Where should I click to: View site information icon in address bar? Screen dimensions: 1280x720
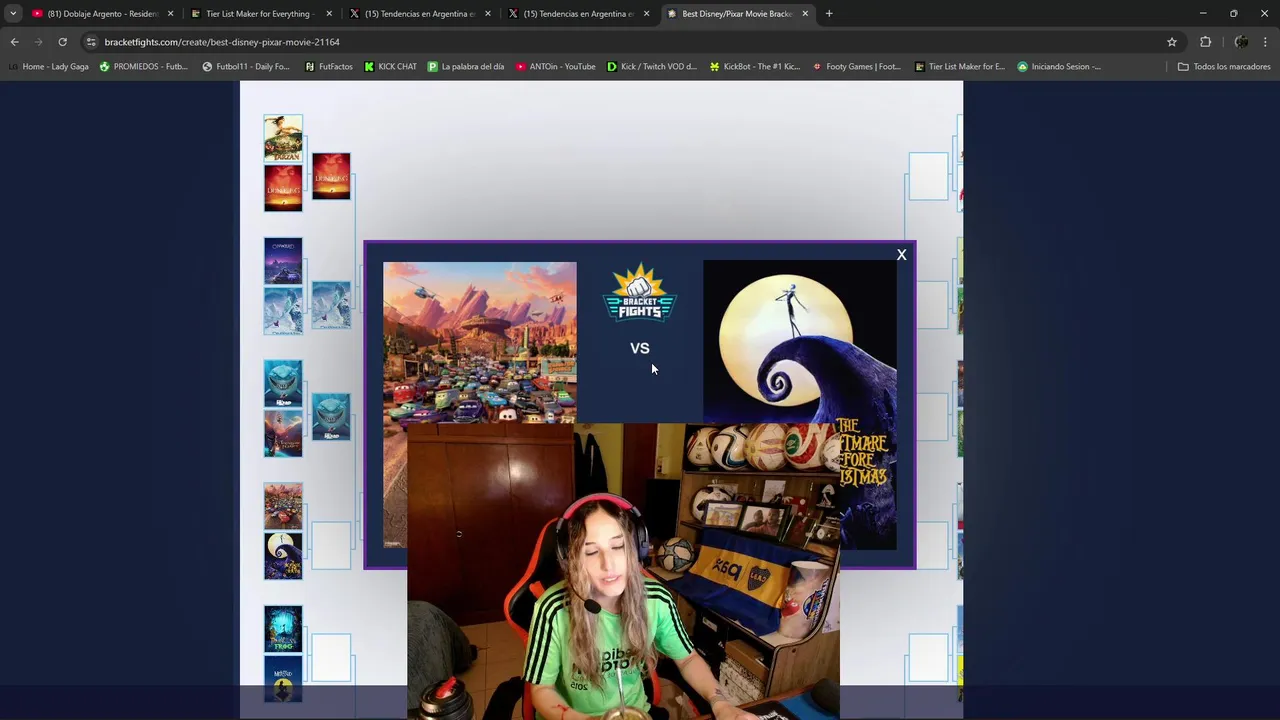[91, 42]
